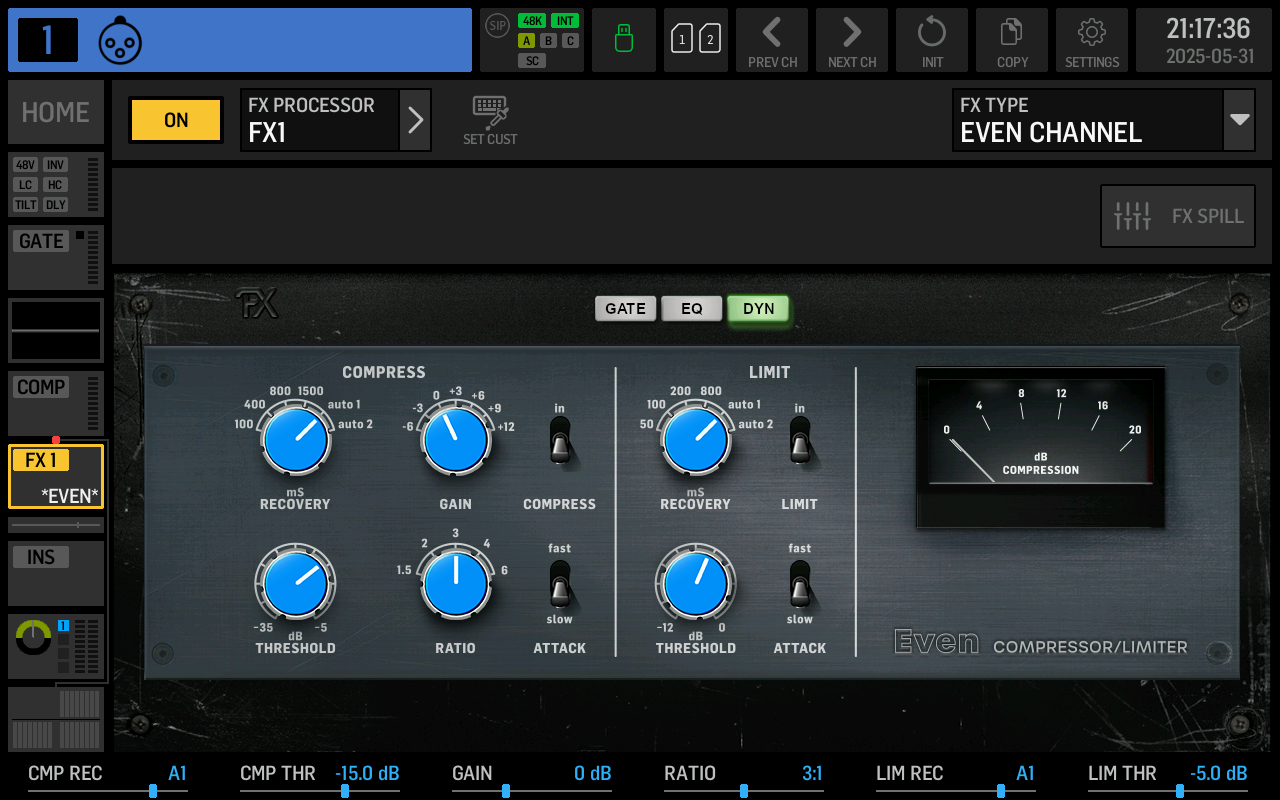This screenshot has width=1280, height=800.
Task: Click the green USB device icon
Action: click(x=623, y=40)
